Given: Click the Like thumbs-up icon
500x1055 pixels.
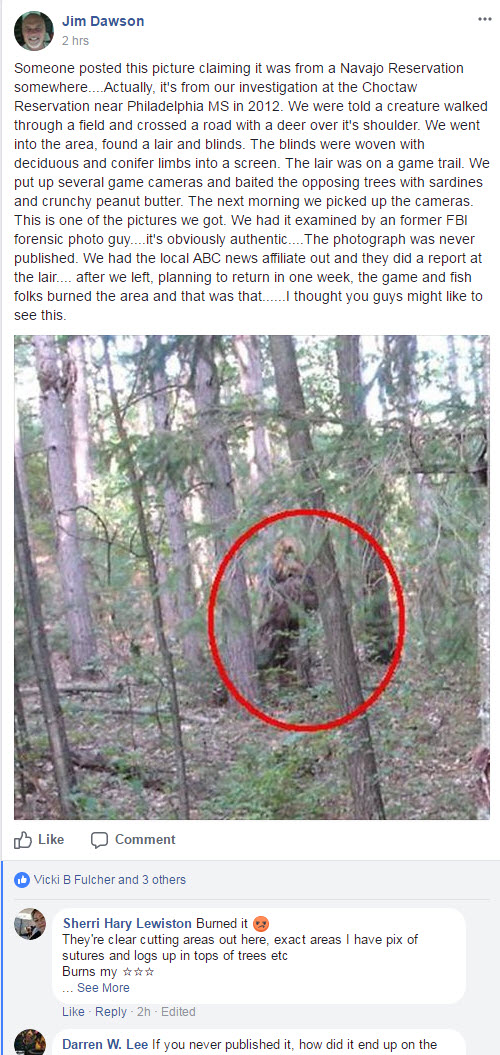Looking at the screenshot, I should pos(23,840).
